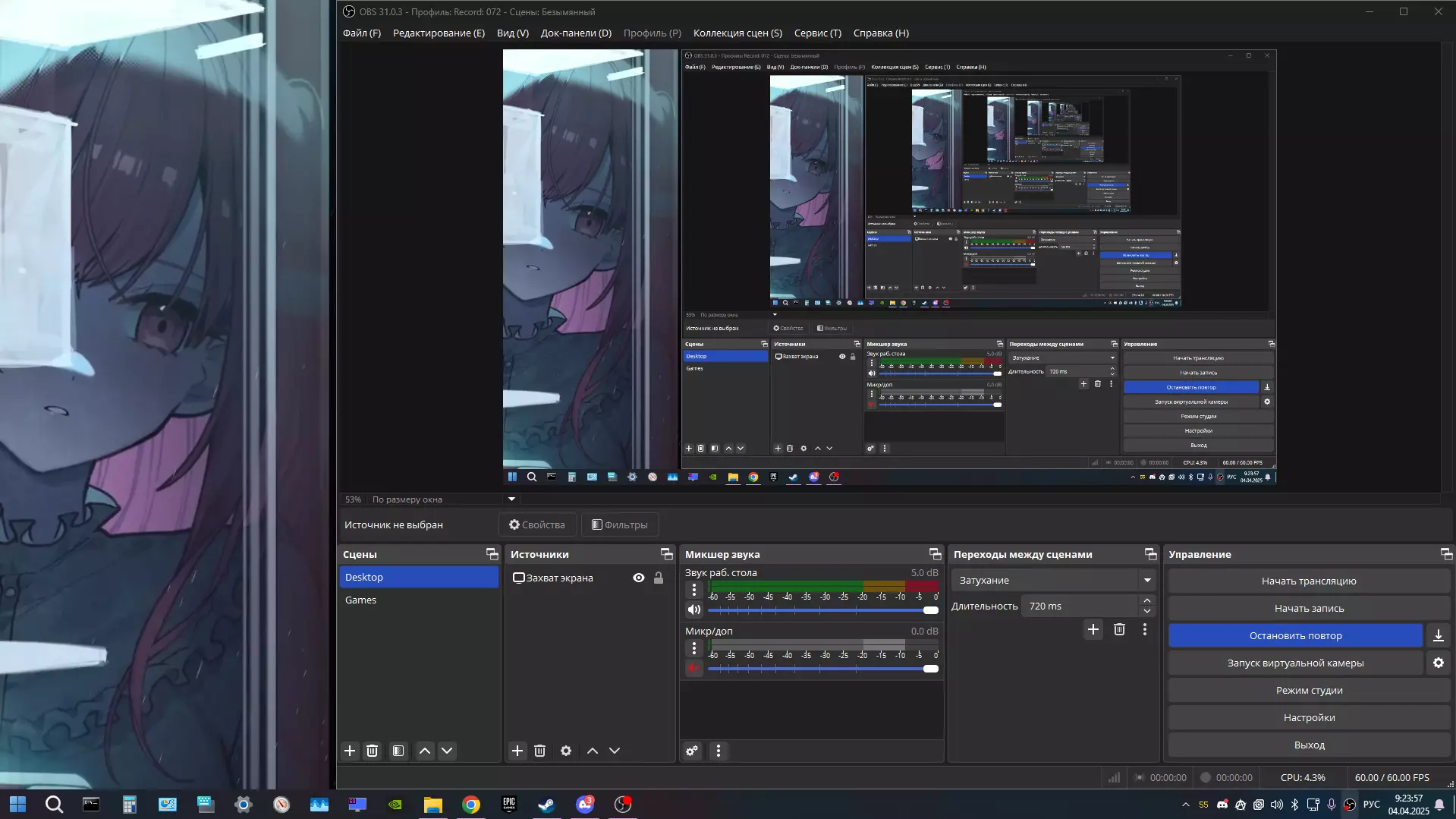Expand the preview scaling dropdown
Image resolution: width=1456 pixels, height=819 pixels.
click(x=511, y=499)
